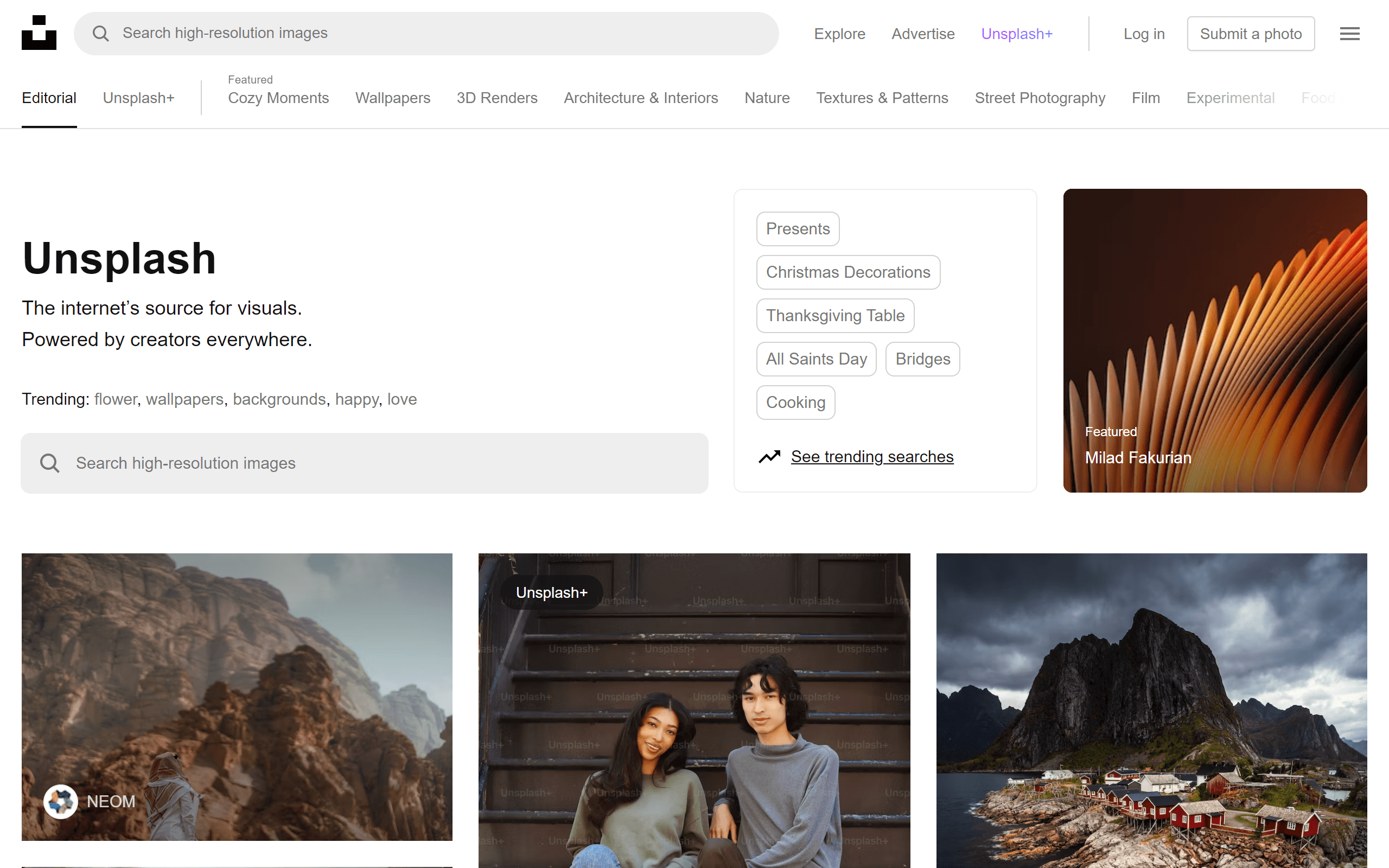
Task: Click the Submit a photo button
Action: [1250, 34]
